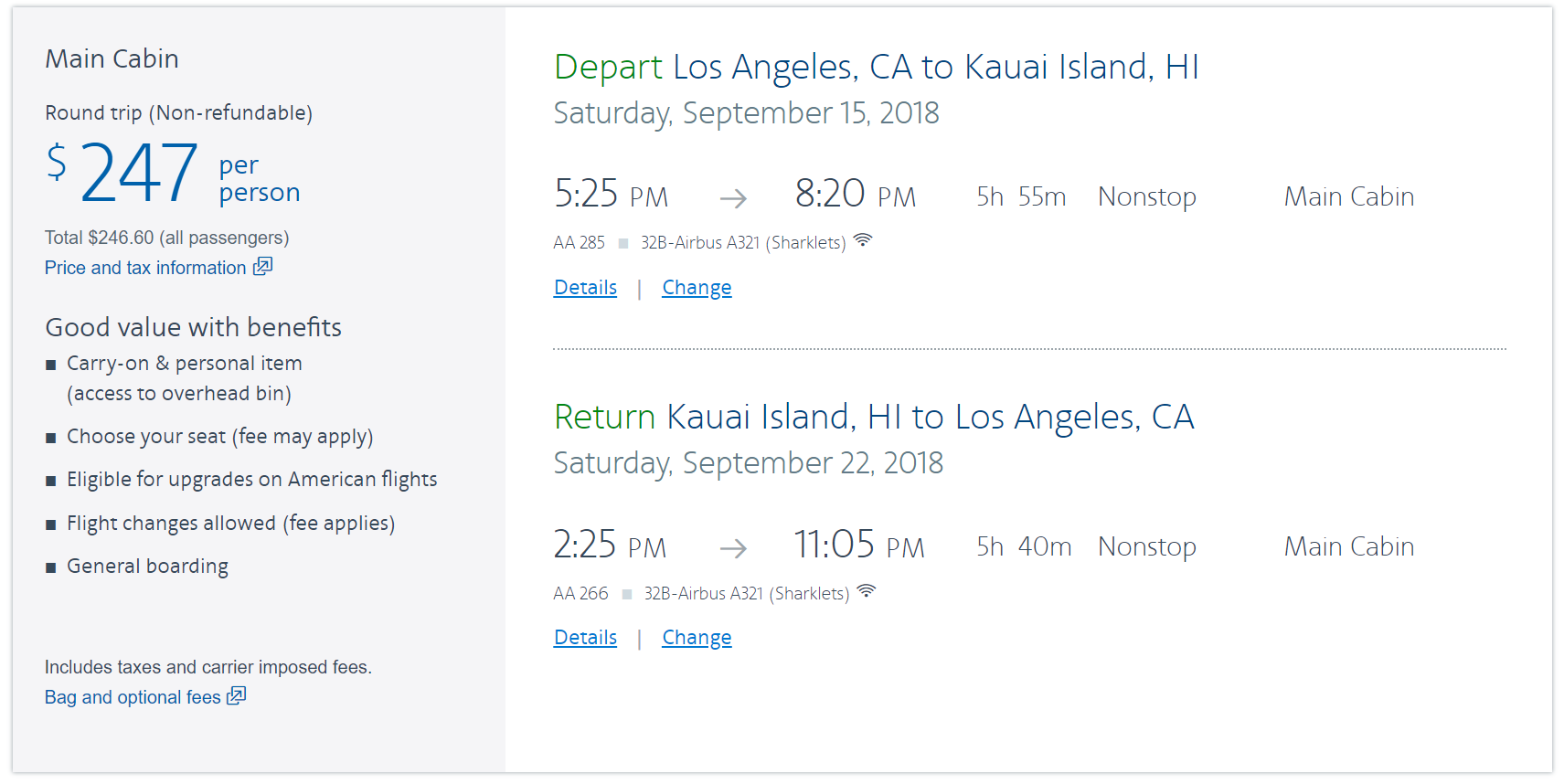View Details for the departing Los Angeles flight
1564x784 pixels.
[585, 288]
